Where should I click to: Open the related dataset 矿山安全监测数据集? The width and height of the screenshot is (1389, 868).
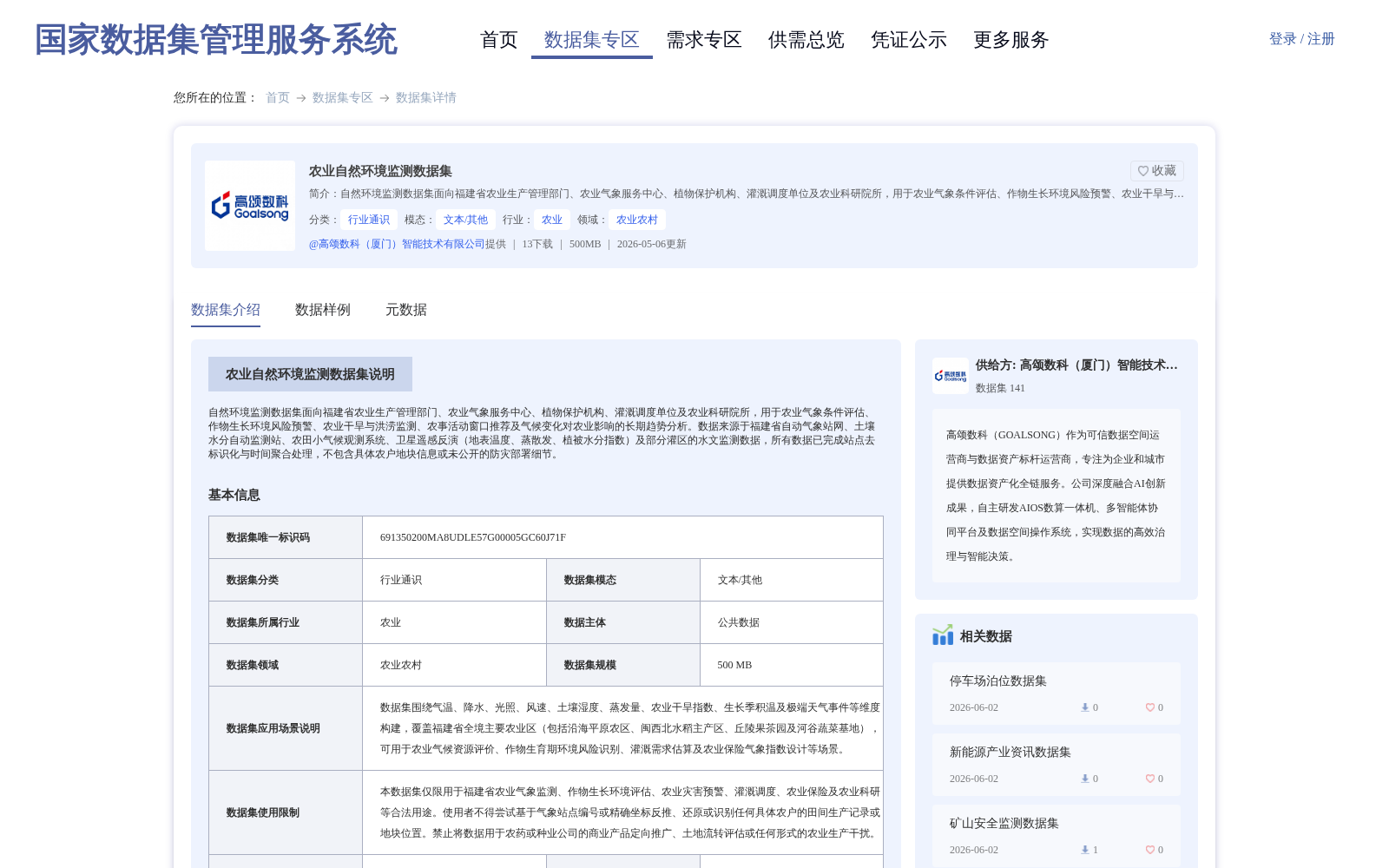coord(1004,824)
